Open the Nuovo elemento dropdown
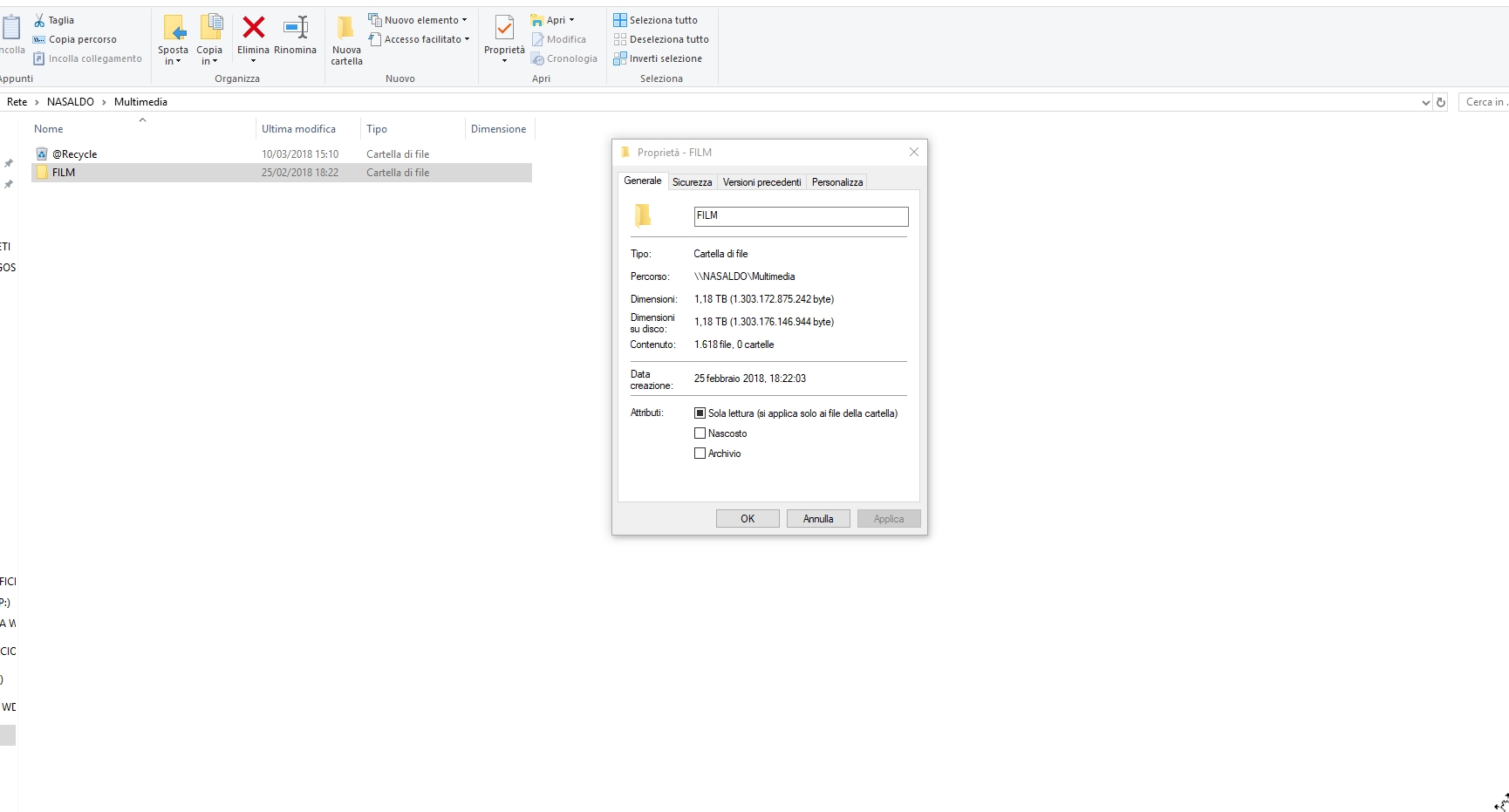1509x812 pixels. point(418,20)
